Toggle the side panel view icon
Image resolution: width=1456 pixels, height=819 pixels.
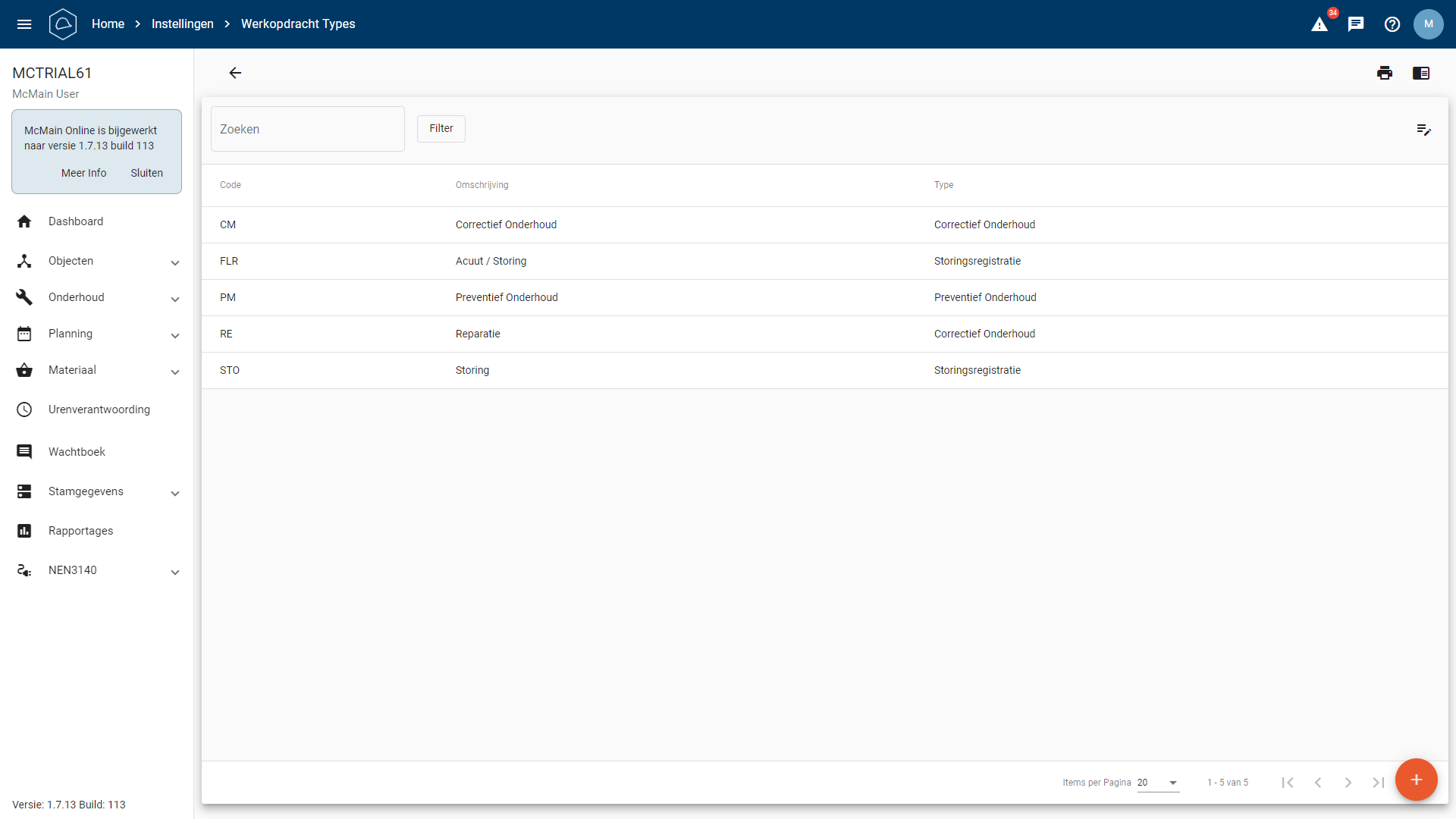pos(1421,73)
